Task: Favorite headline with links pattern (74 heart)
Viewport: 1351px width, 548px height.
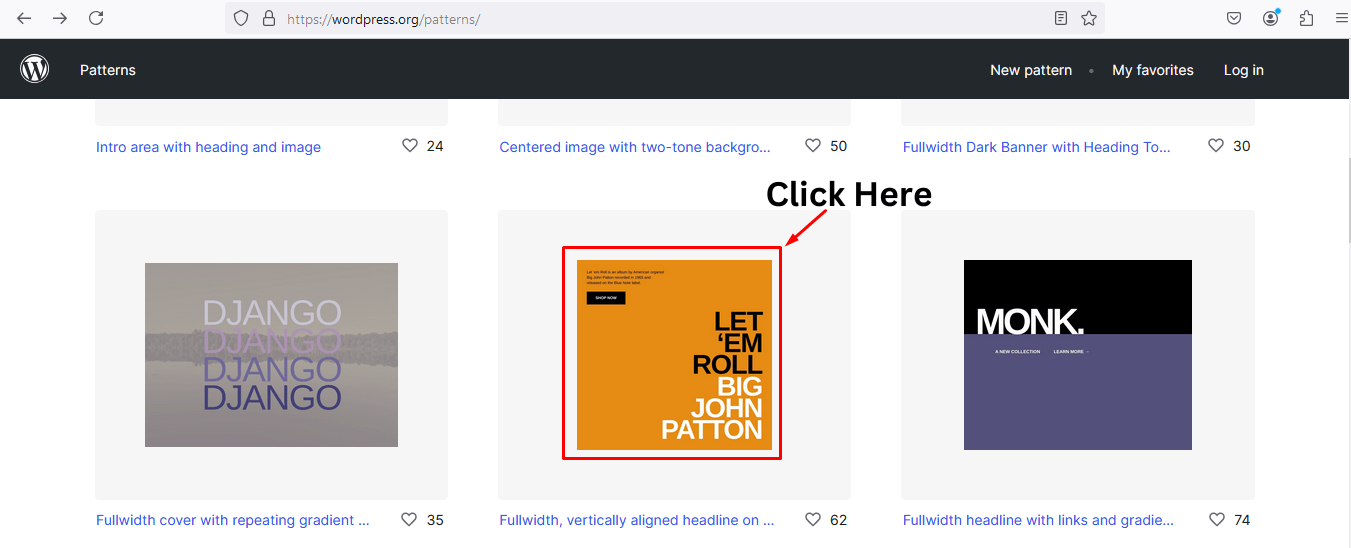Action: pos(1217,519)
